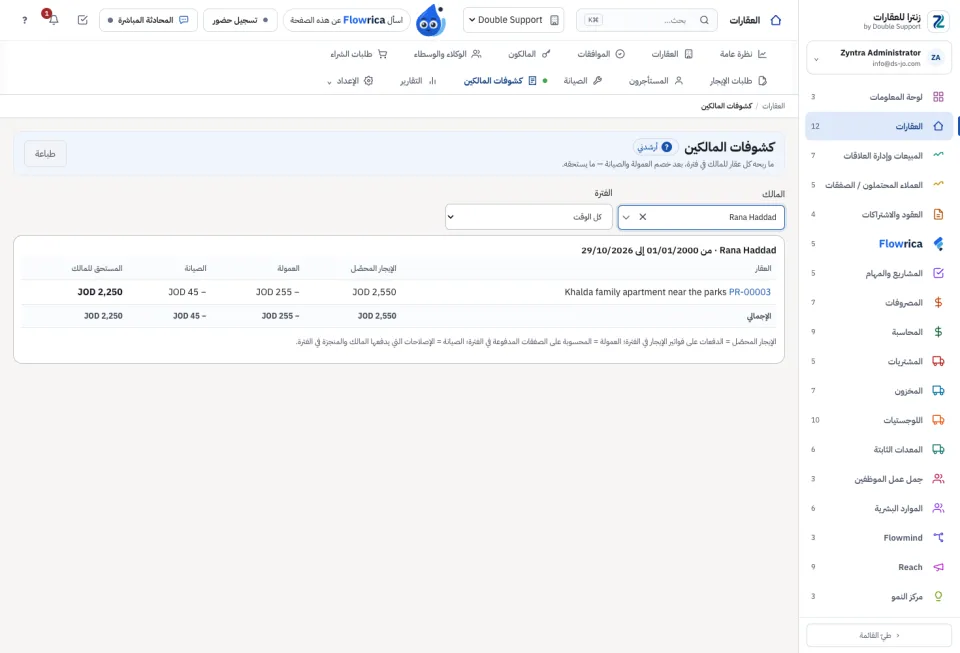Click the الإجمالي total row label
The image size is (960, 653).
click(x=759, y=316)
